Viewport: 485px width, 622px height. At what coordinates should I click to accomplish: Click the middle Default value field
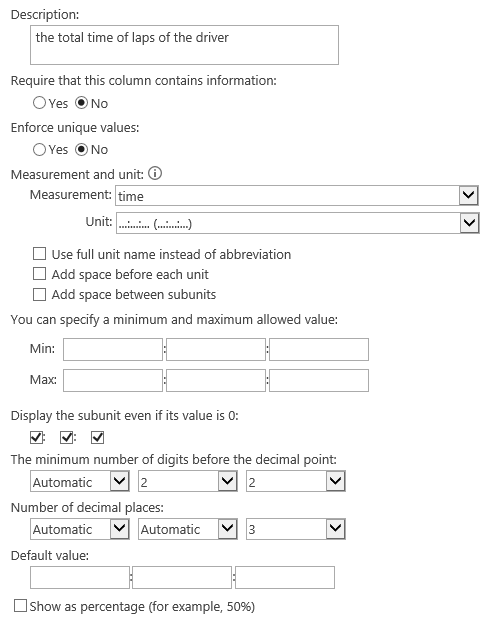(x=182, y=578)
